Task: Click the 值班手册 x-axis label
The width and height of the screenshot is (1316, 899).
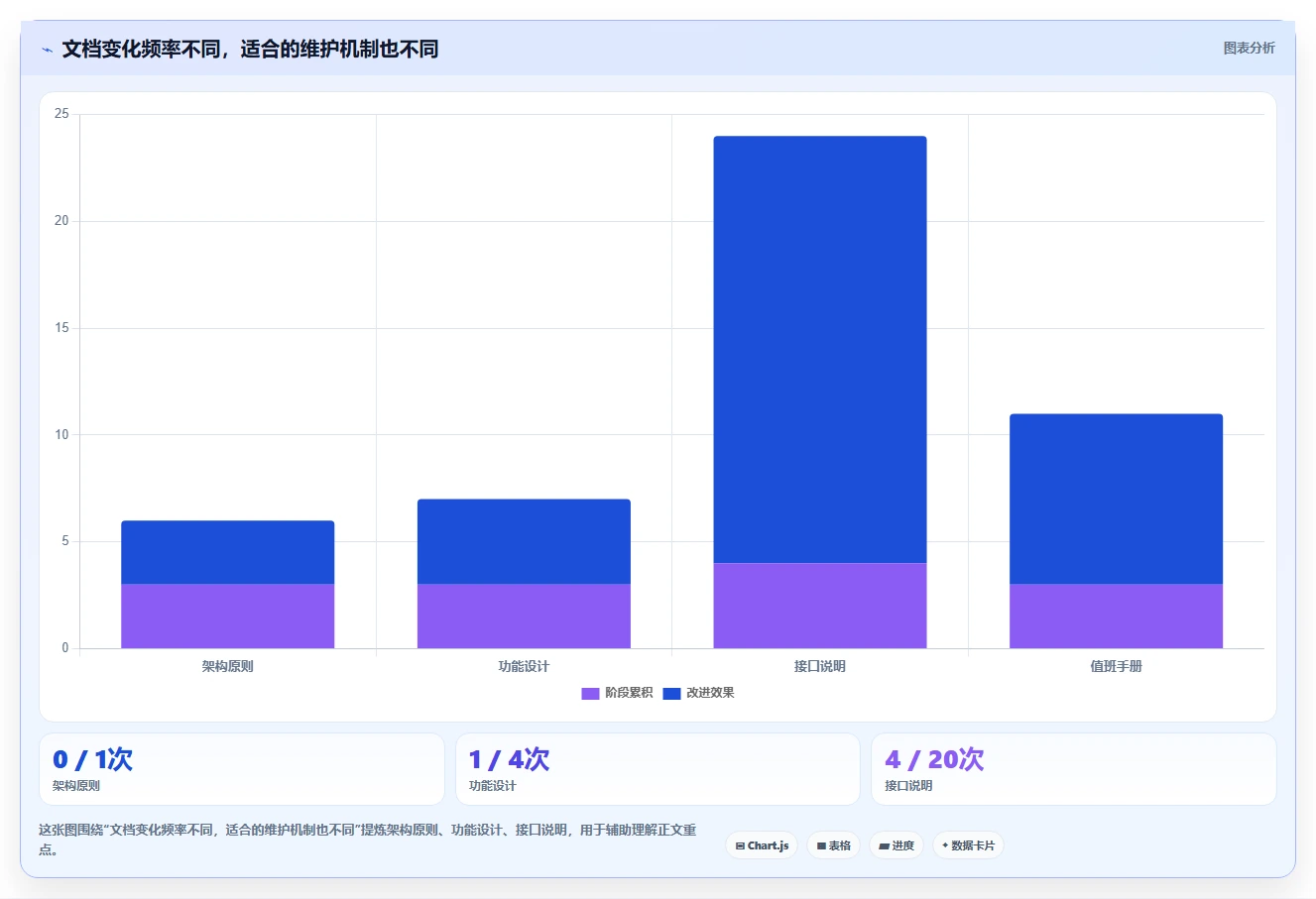Action: [x=1116, y=666]
